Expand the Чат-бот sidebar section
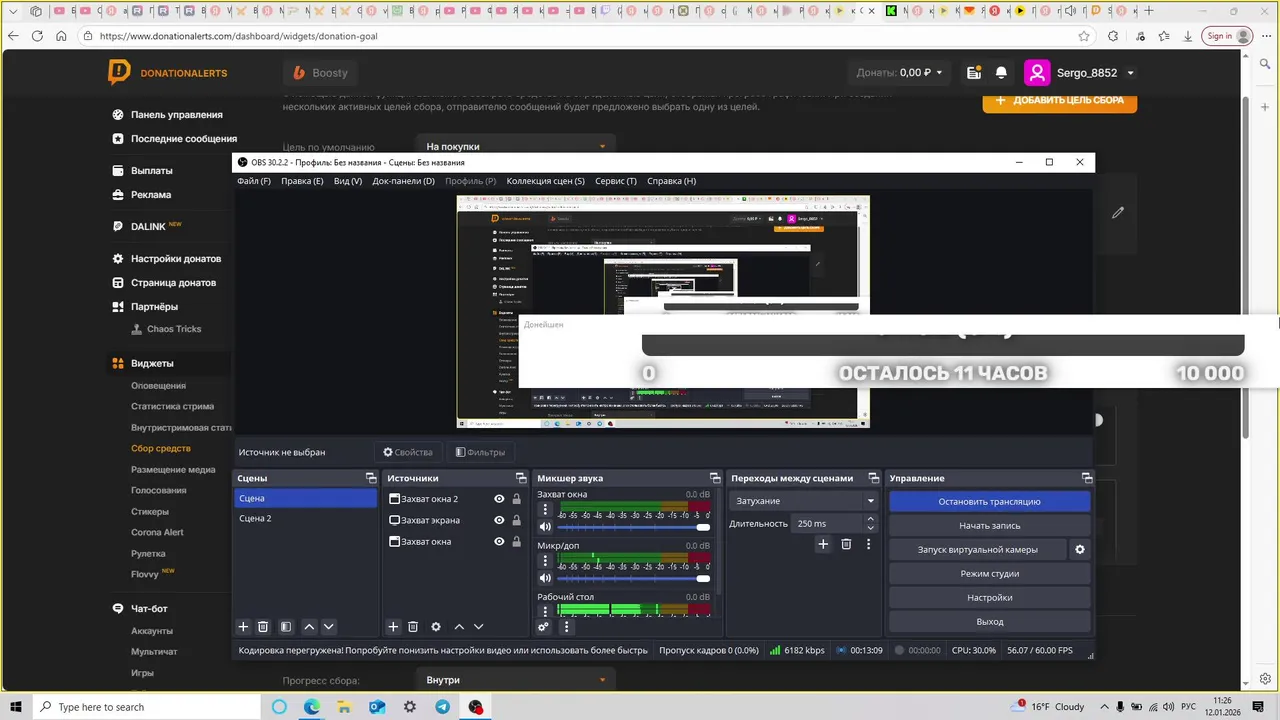Viewport: 1280px width, 720px height. tap(149, 608)
